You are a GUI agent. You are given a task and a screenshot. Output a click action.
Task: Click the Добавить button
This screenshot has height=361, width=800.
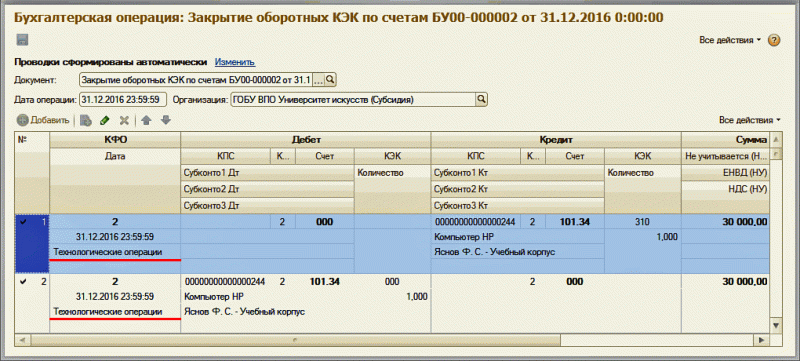pos(42,120)
